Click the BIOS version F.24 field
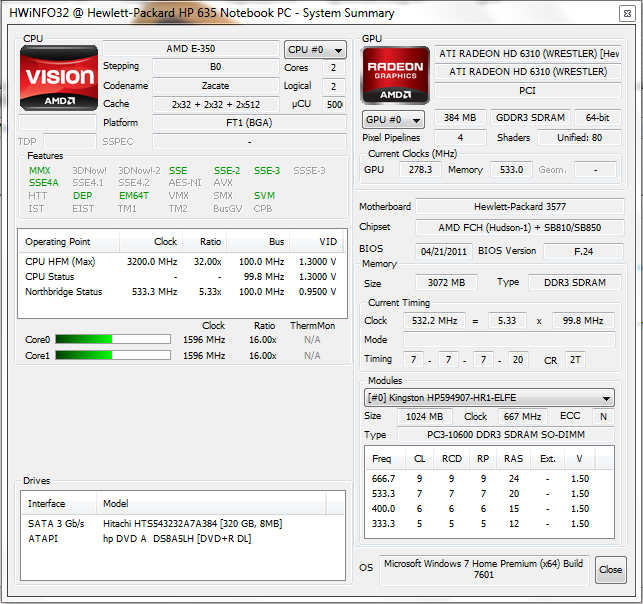 click(x=584, y=251)
